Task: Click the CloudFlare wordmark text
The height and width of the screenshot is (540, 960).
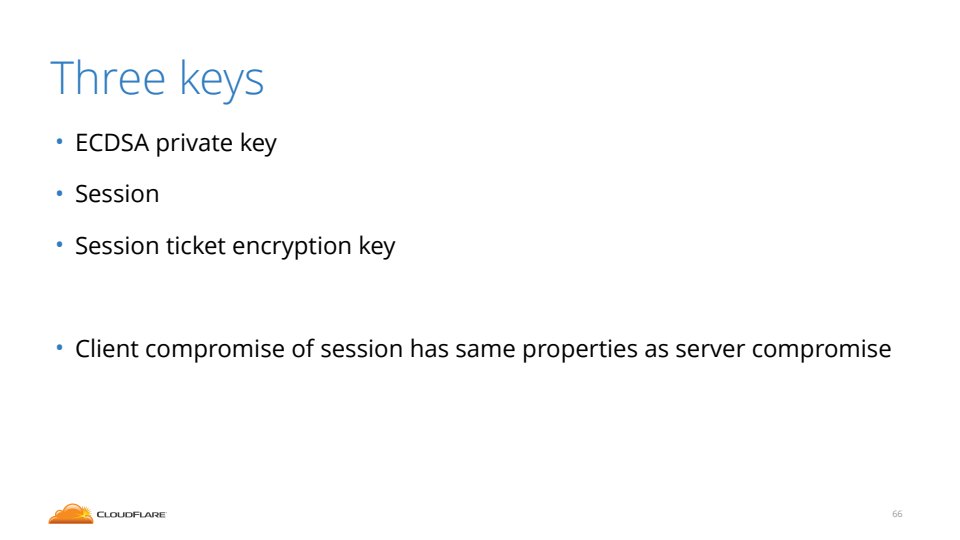Action: click(x=131, y=515)
